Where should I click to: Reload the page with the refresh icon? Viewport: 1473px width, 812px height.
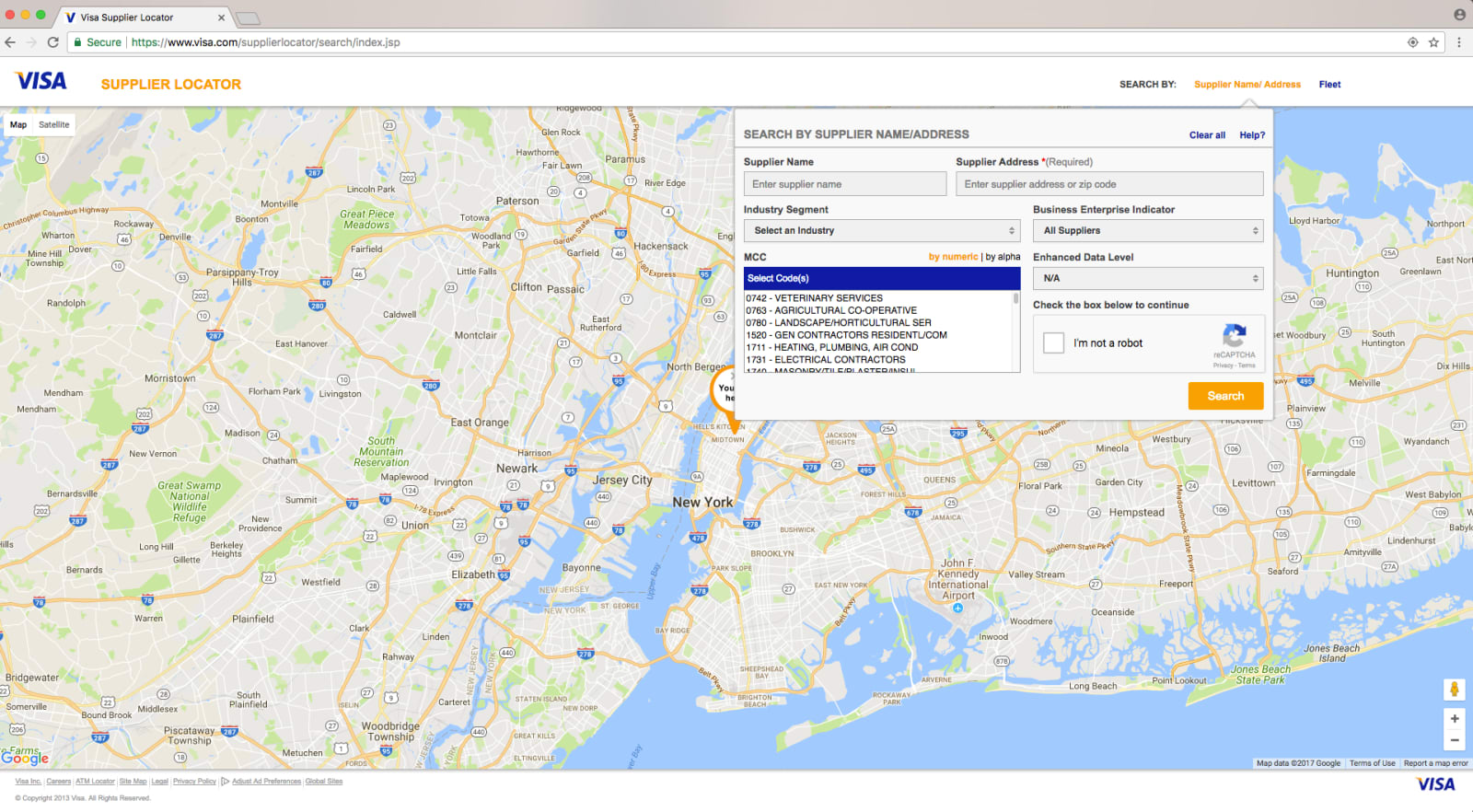click(x=53, y=42)
